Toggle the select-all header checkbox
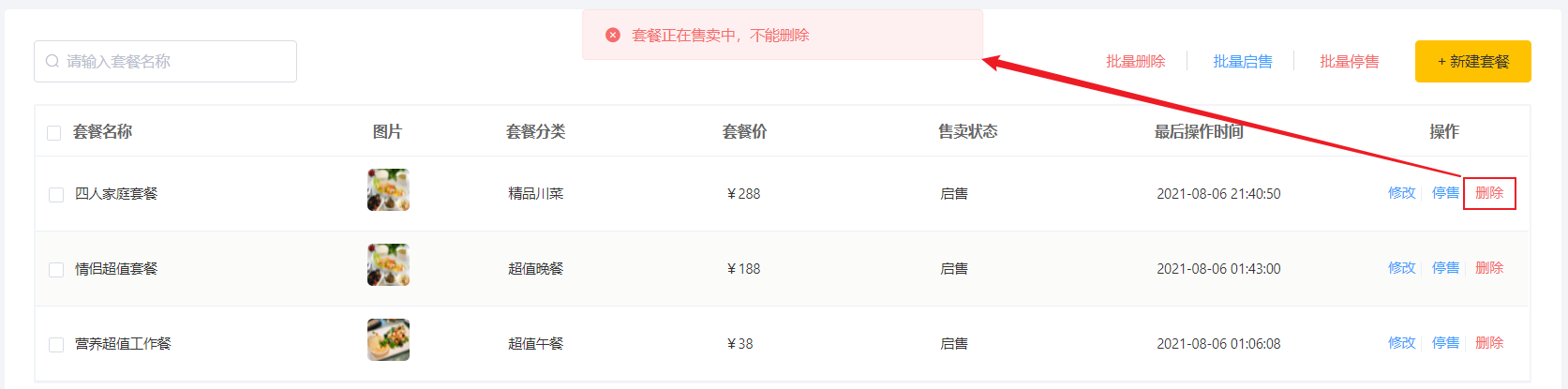Viewport: 1568px width, 389px height. tap(54, 133)
